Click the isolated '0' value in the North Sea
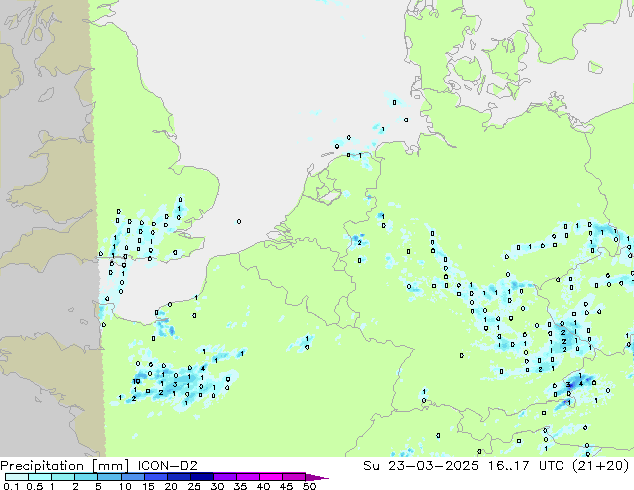Image resolution: width=634 pixels, height=490 pixels. 239,222
